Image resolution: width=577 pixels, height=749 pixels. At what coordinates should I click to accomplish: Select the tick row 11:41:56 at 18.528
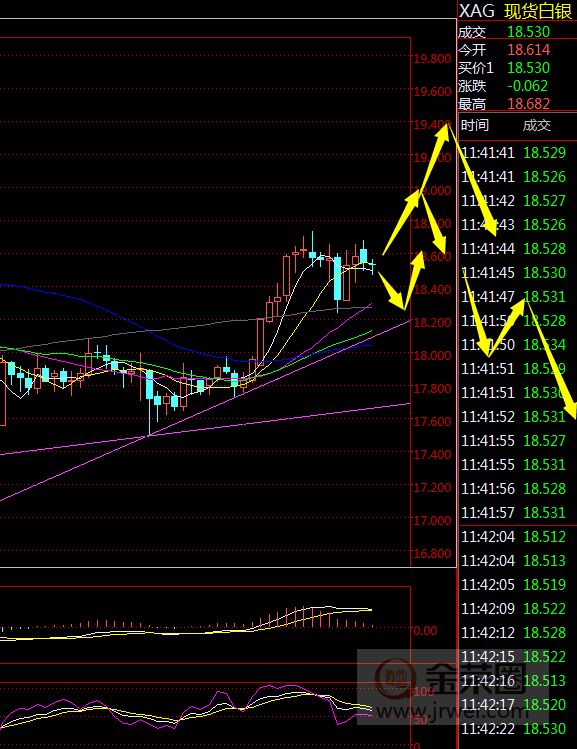(513, 489)
